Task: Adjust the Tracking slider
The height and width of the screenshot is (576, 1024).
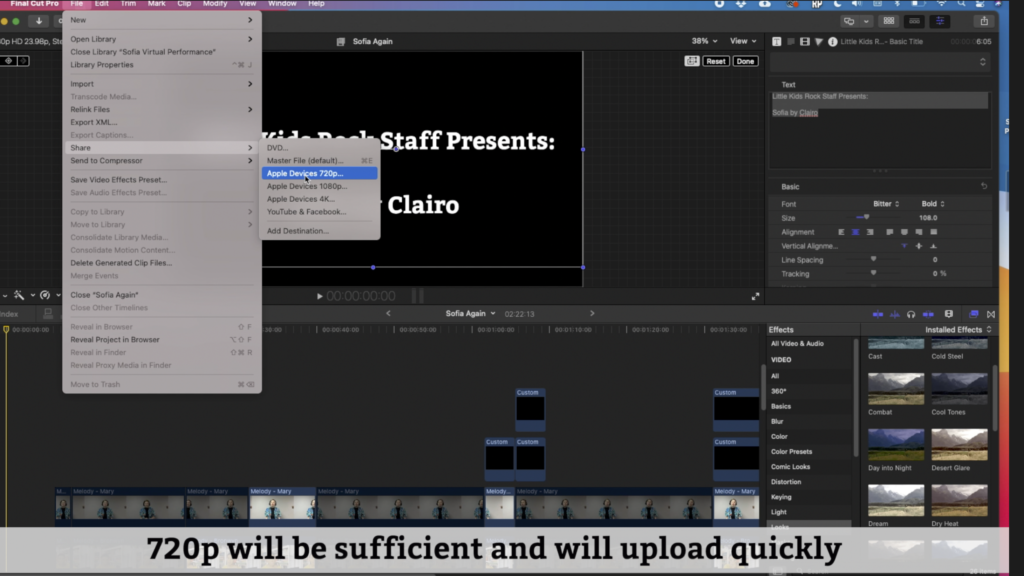Action: pyautogui.click(x=873, y=273)
